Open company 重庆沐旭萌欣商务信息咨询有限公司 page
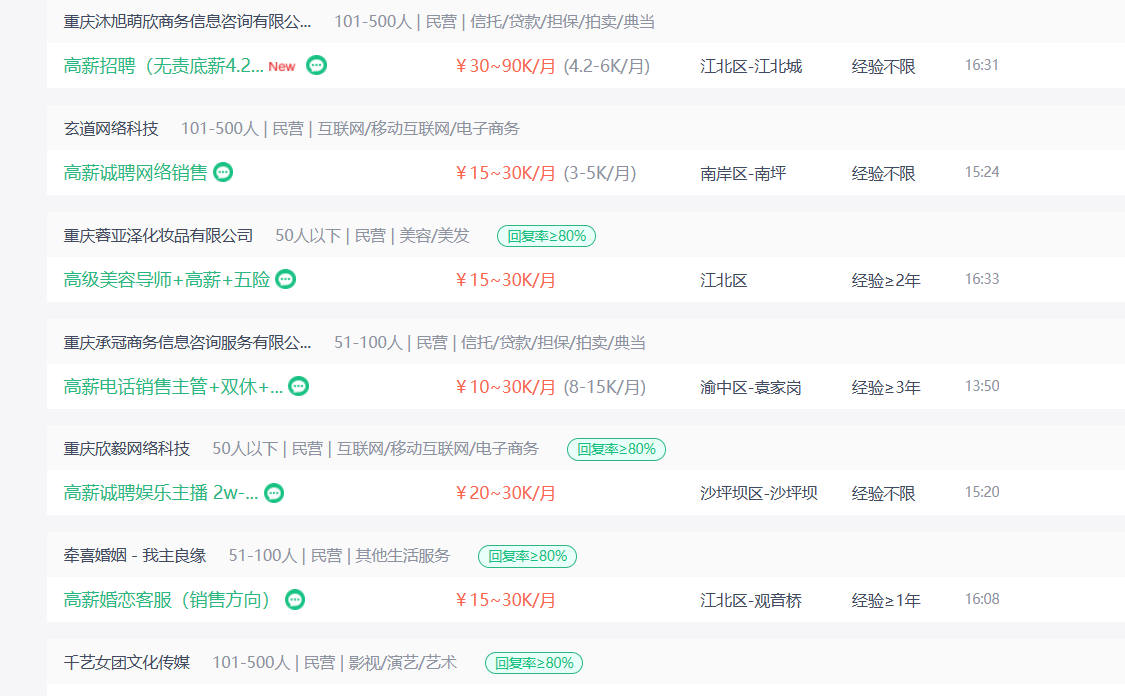 pyautogui.click(x=187, y=22)
